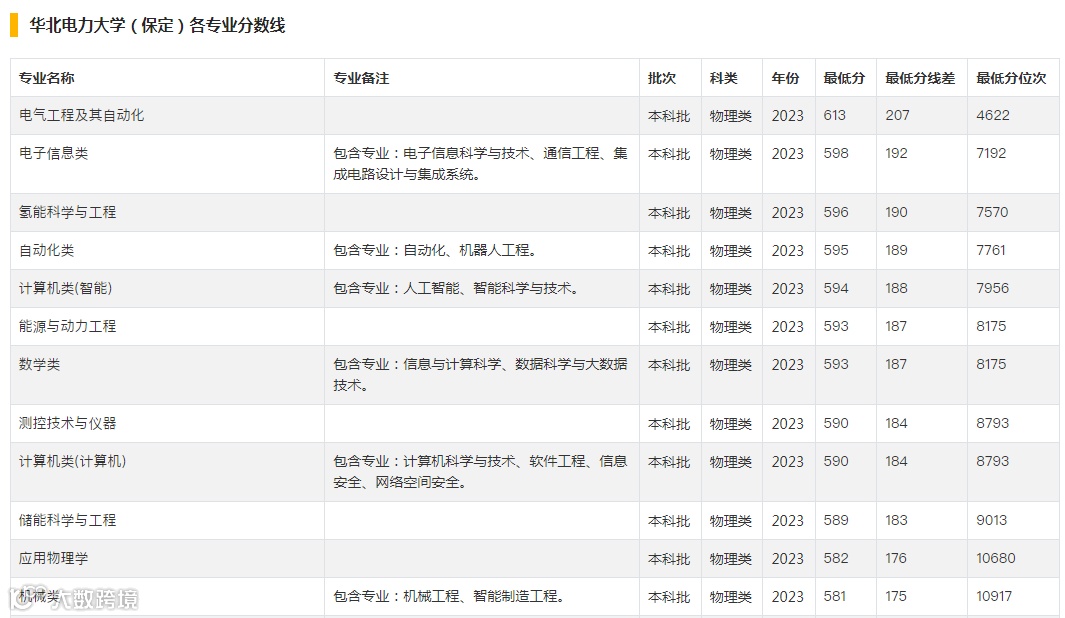The width and height of the screenshot is (1065, 618).
Task: Click the score difference 207
Action: 897,115
